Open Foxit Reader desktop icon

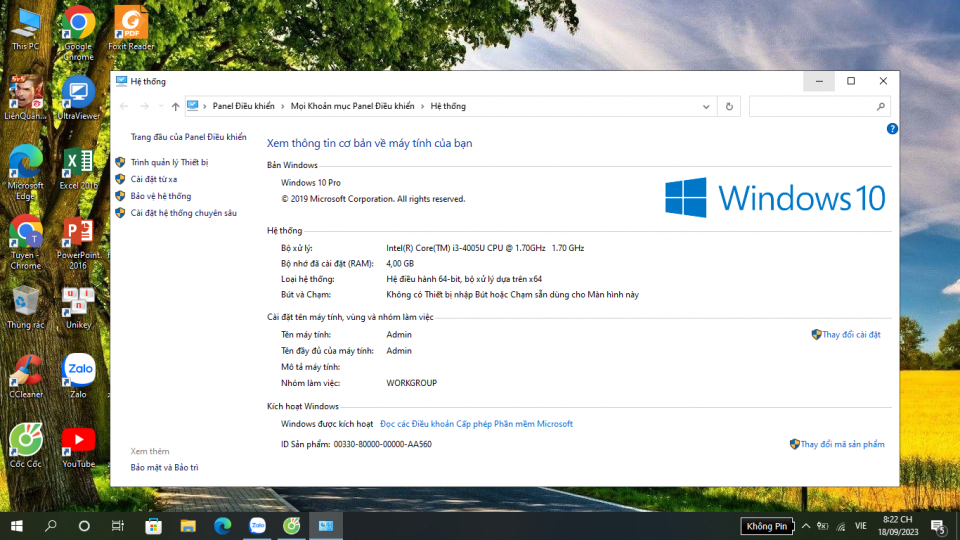(131, 28)
